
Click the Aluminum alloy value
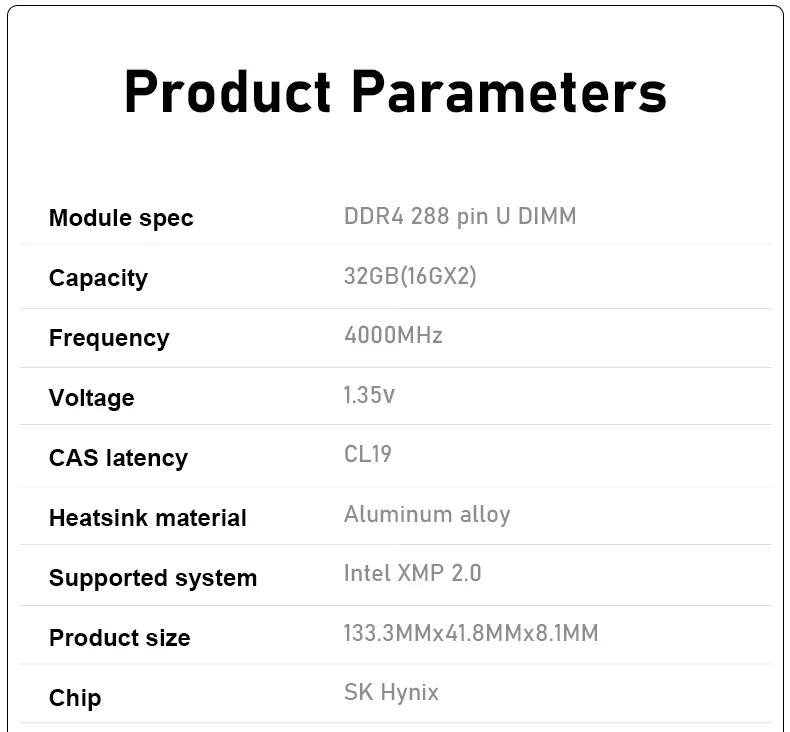427,515
